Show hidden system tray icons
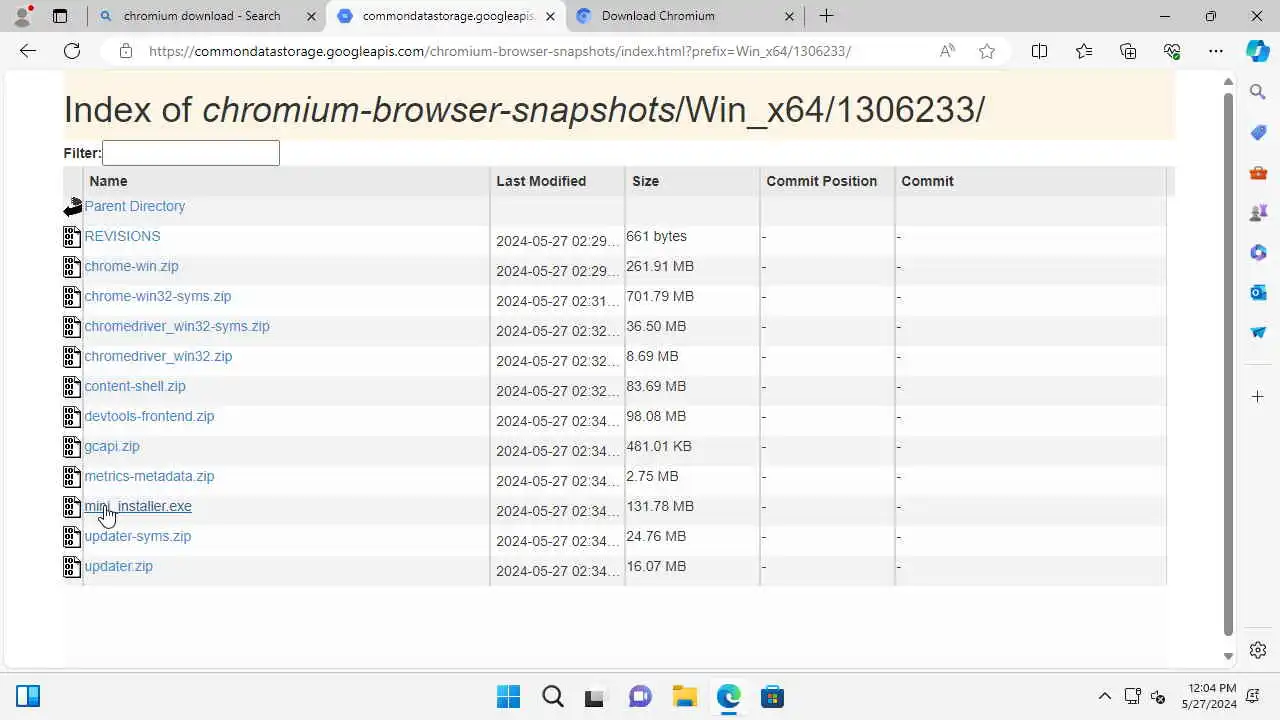Image resolution: width=1280 pixels, height=720 pixels. pos(1104,696)
